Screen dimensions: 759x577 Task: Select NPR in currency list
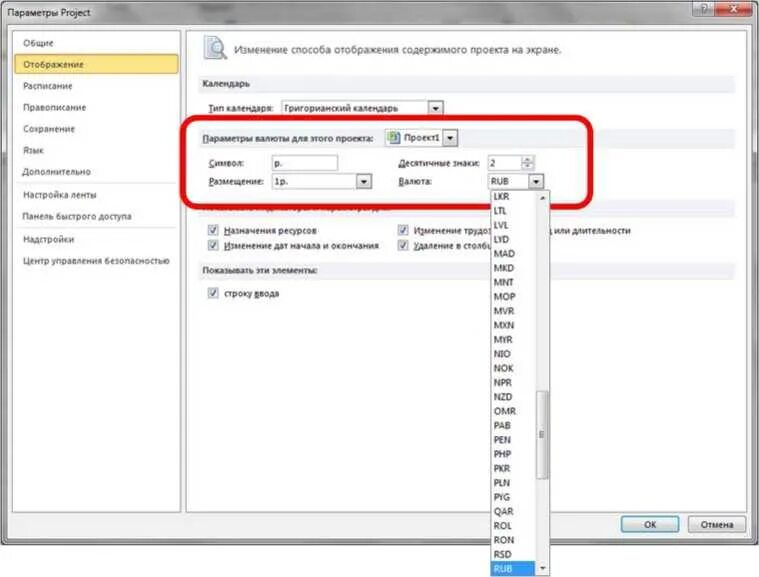[x=513, y=382]
